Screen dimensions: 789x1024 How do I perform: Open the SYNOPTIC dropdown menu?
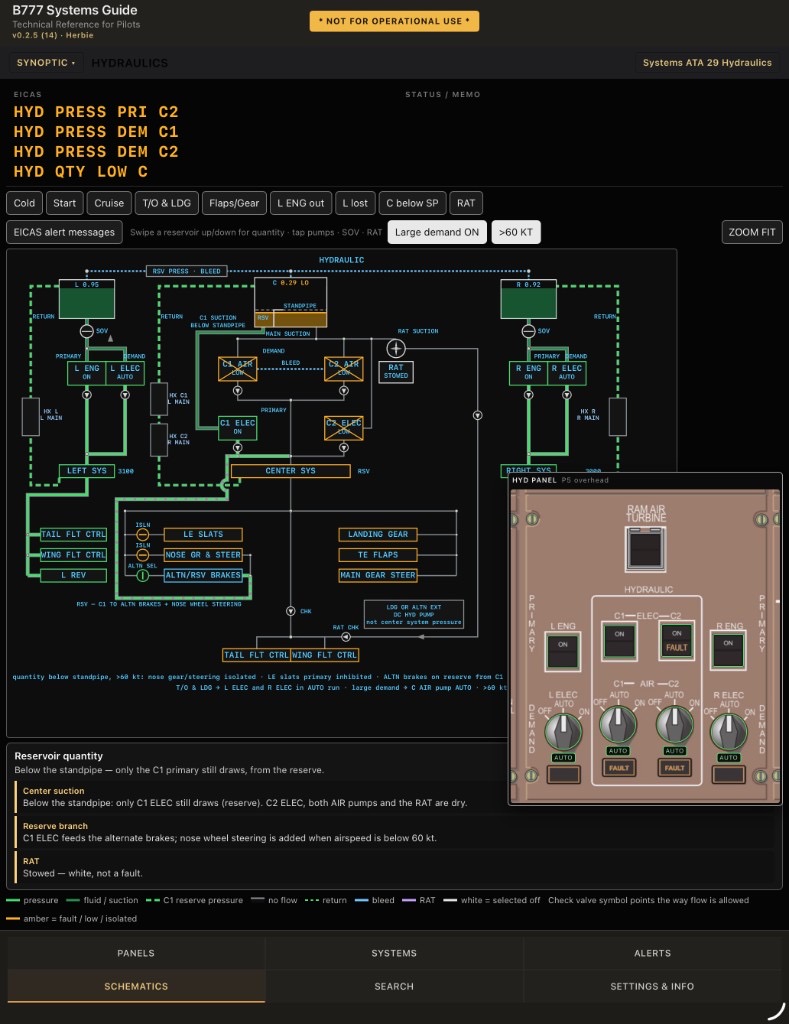tap(46, 63)
